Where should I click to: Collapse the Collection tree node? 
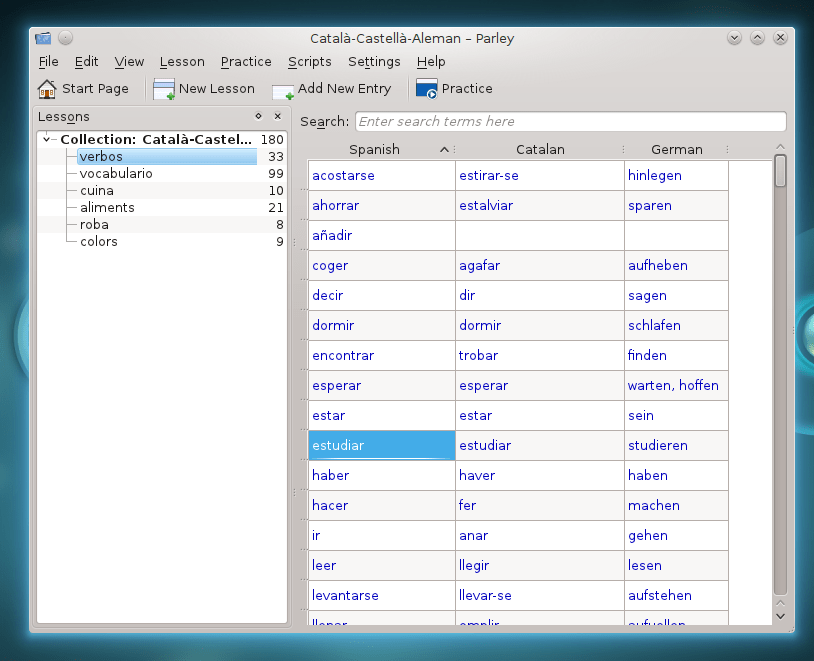47,140
